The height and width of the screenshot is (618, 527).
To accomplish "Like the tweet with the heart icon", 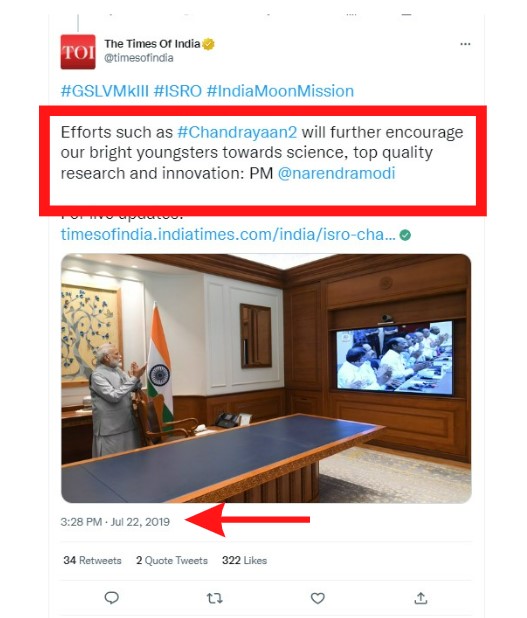I will tap(318, 598).
